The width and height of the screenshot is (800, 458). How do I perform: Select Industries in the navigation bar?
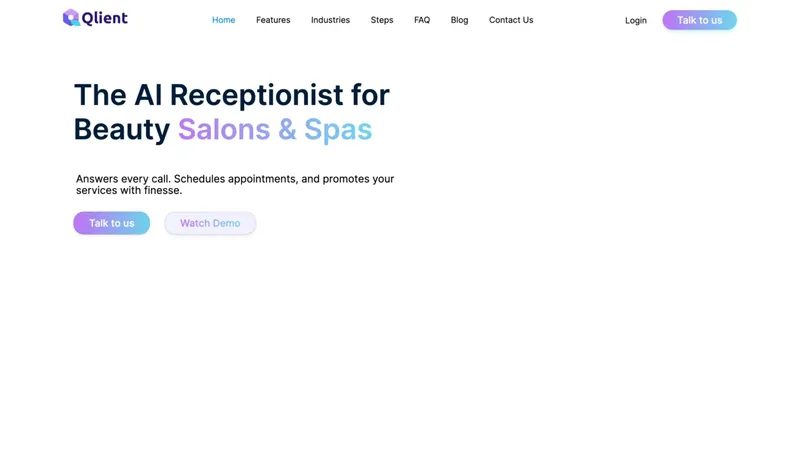click(330, 20)
